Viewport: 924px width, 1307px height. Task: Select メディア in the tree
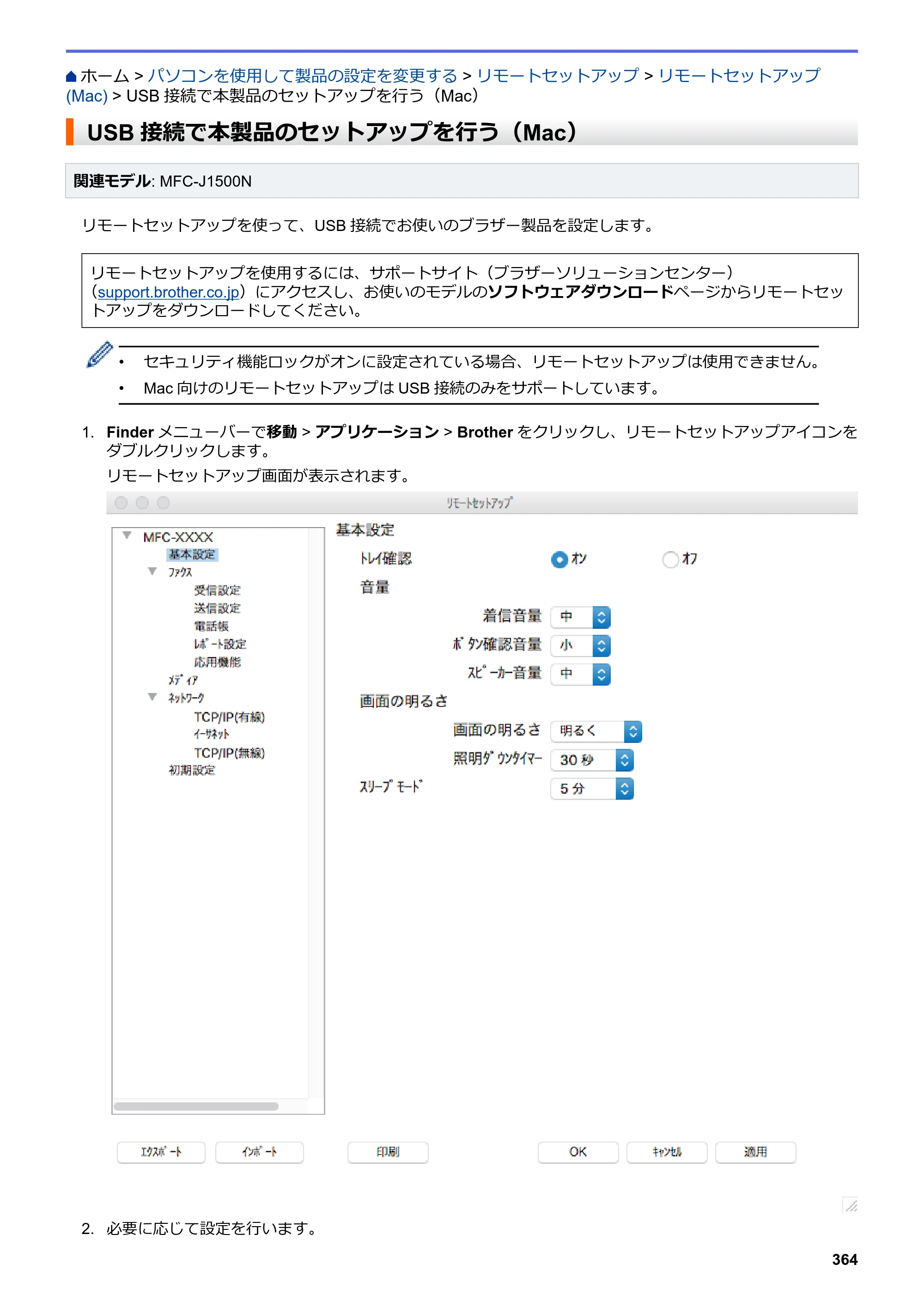pos(183,680)
